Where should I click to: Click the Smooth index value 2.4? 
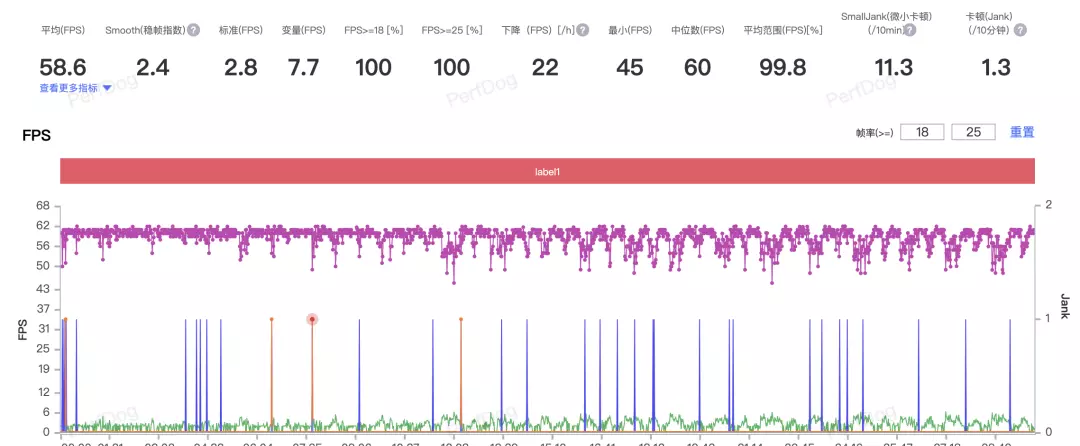click(152, 67)
